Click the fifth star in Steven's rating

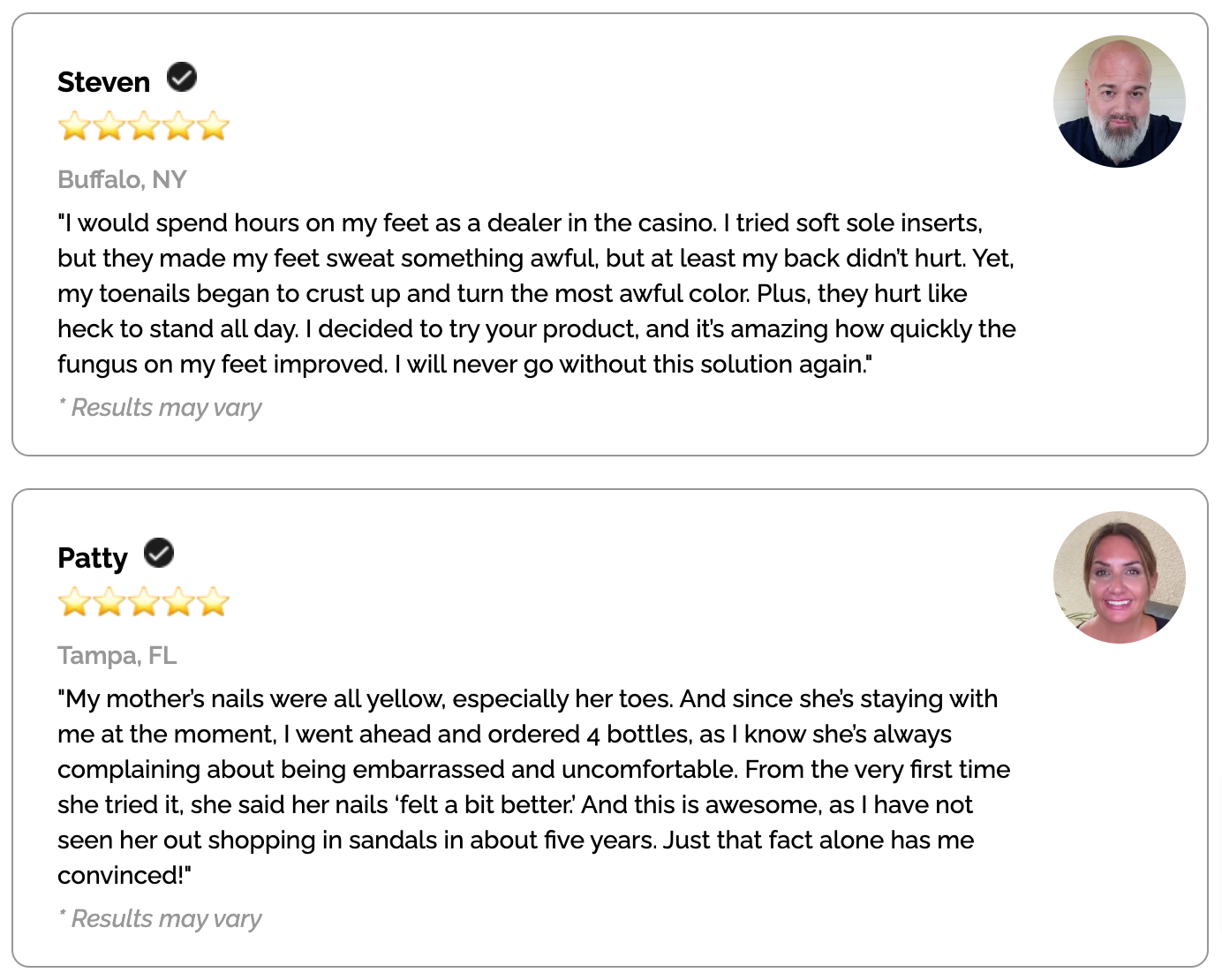click(x=213, y=126)
